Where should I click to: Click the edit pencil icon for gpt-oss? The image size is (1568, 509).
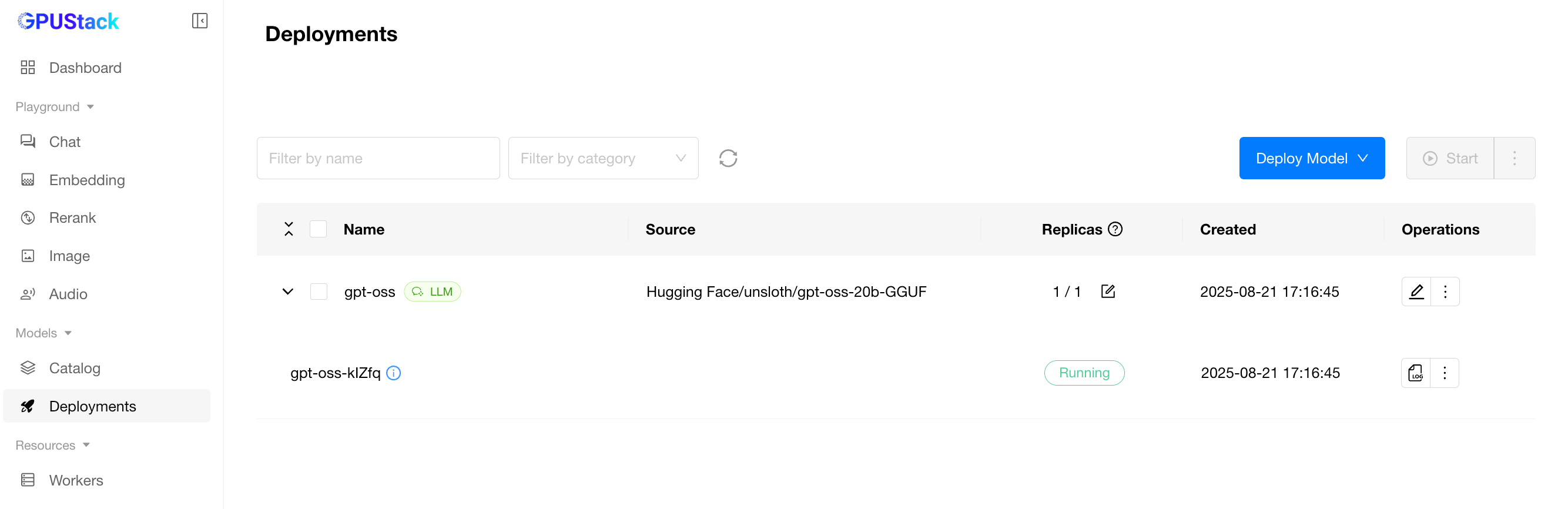point(1416,292)
